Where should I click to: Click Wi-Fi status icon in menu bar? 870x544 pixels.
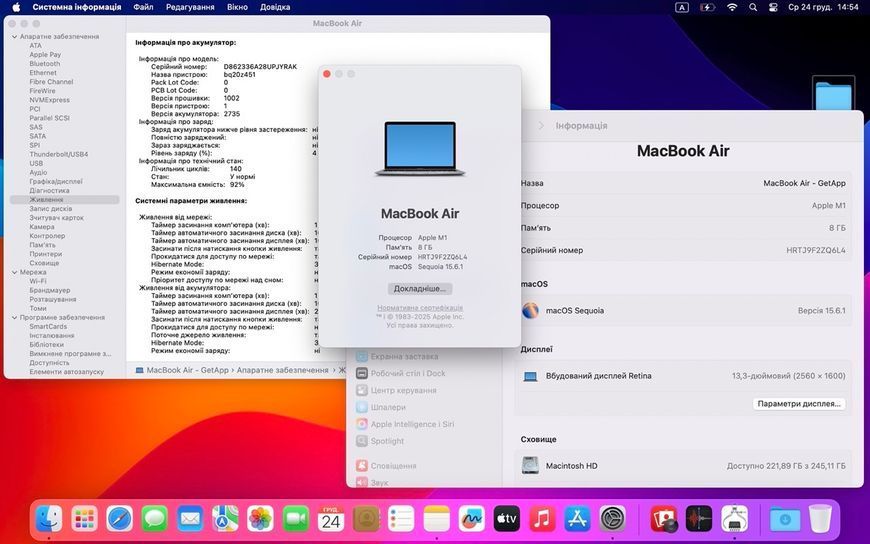[732, 7]
